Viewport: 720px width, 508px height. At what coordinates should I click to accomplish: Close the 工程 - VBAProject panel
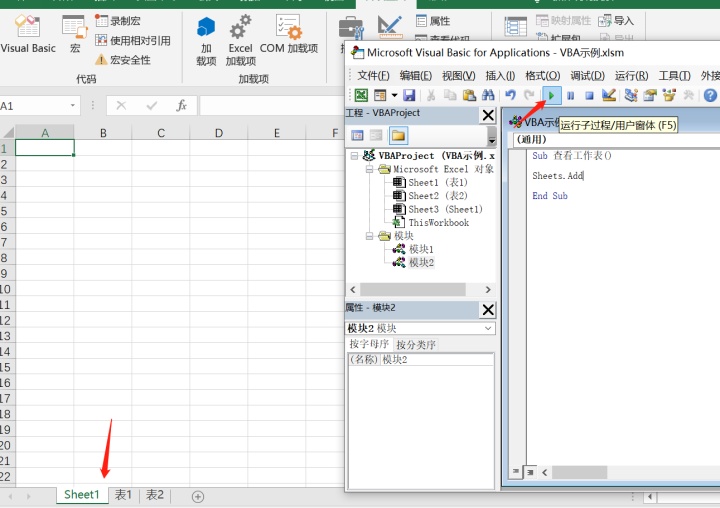pos(488,115)
